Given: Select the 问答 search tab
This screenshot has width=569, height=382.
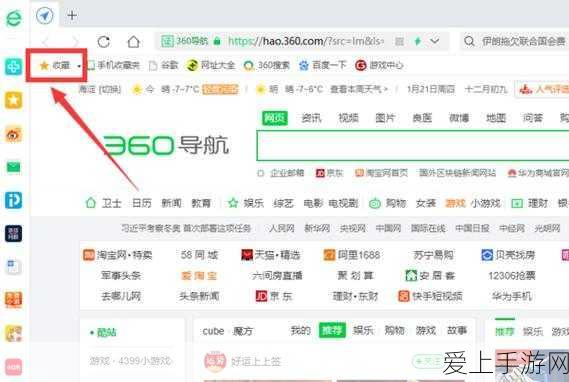Looking at the screenshot, I should coord(532,118).
